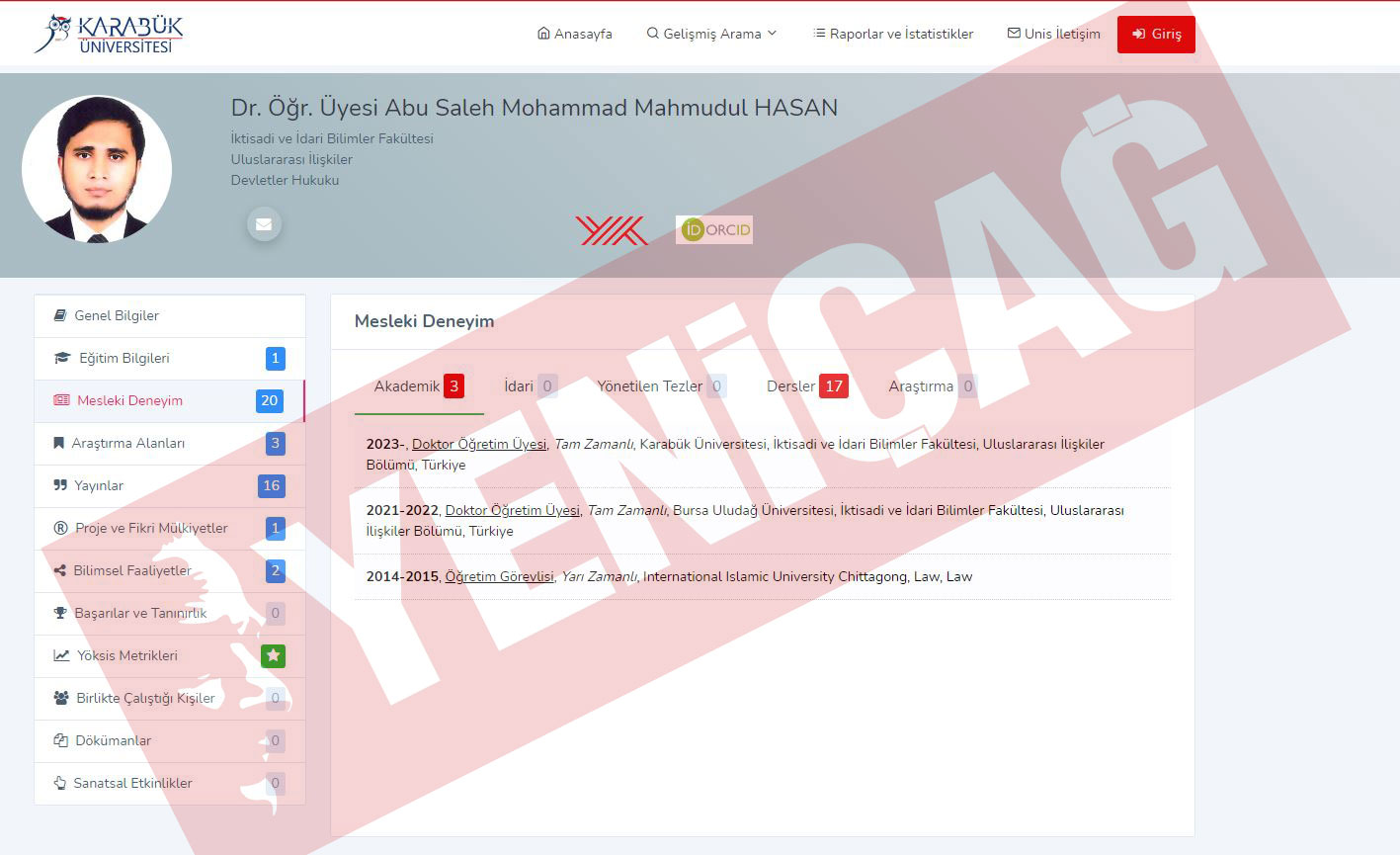Click the 20 count badge on Mesleki Deneyim
The image size is (1400, 855).
pyautogui.click(x=270, y=400)
